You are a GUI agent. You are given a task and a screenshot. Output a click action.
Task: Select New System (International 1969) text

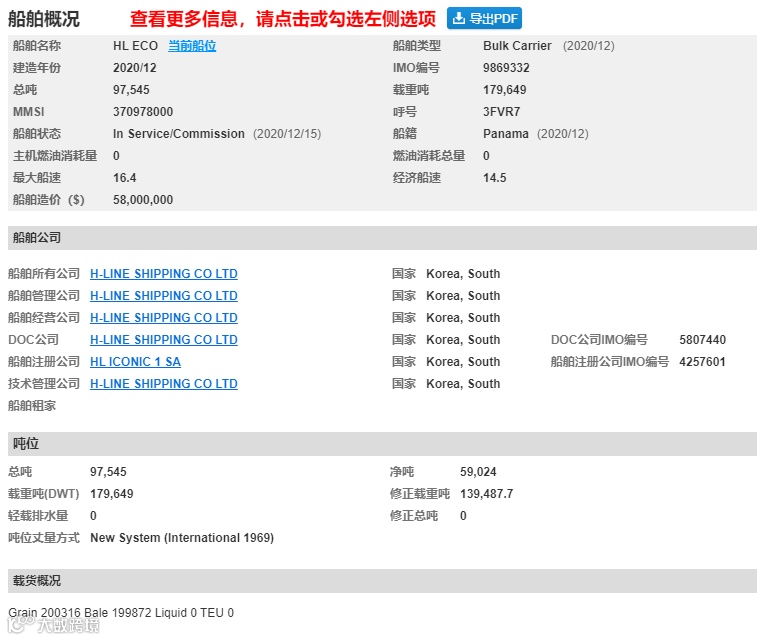[x=182, y=538]
